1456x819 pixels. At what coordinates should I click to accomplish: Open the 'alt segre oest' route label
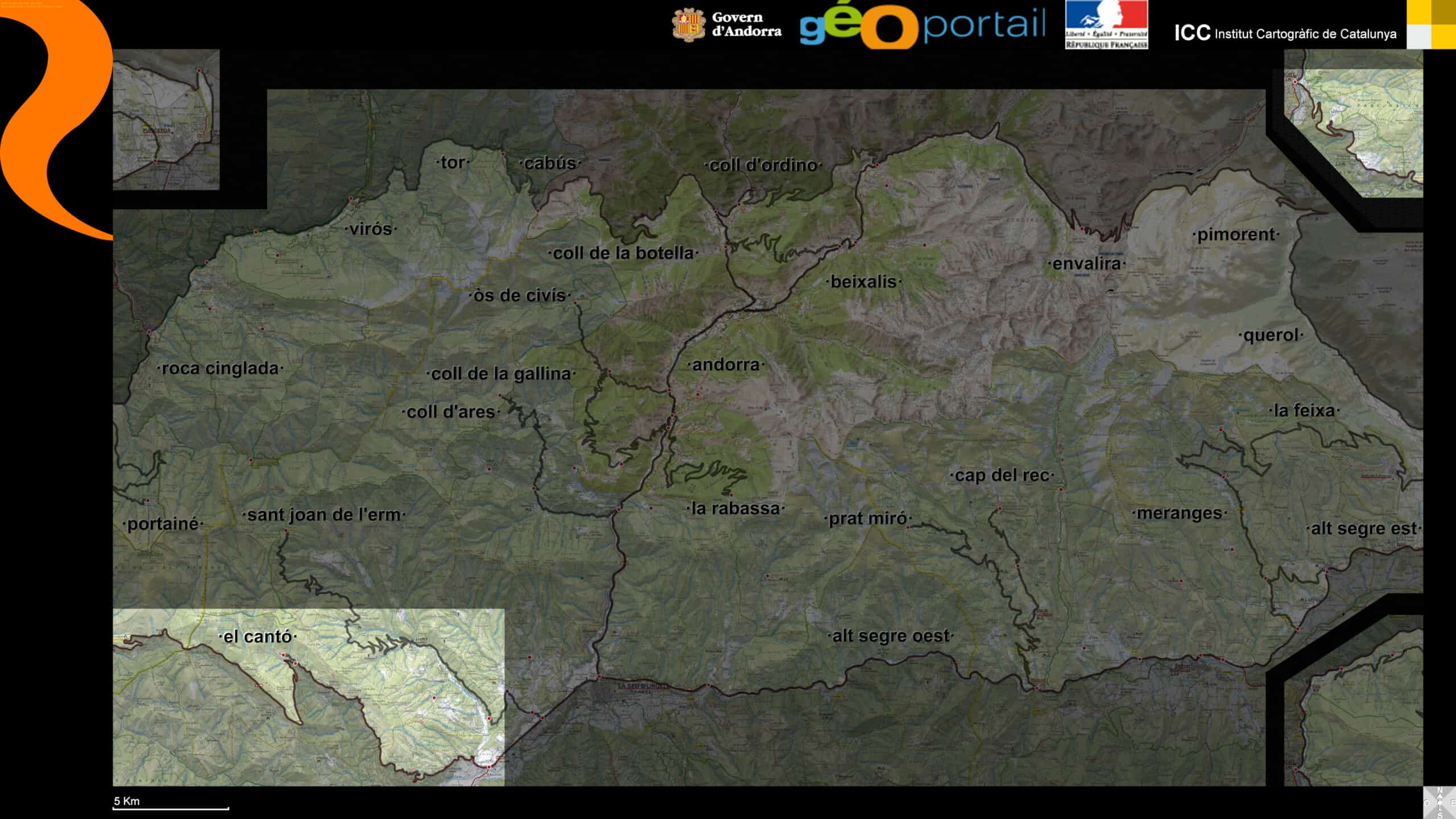pyautogui.click(x=890, y=636)
